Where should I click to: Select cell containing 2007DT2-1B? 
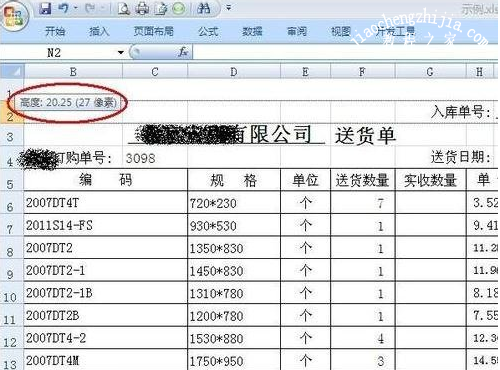pos(106,293)
